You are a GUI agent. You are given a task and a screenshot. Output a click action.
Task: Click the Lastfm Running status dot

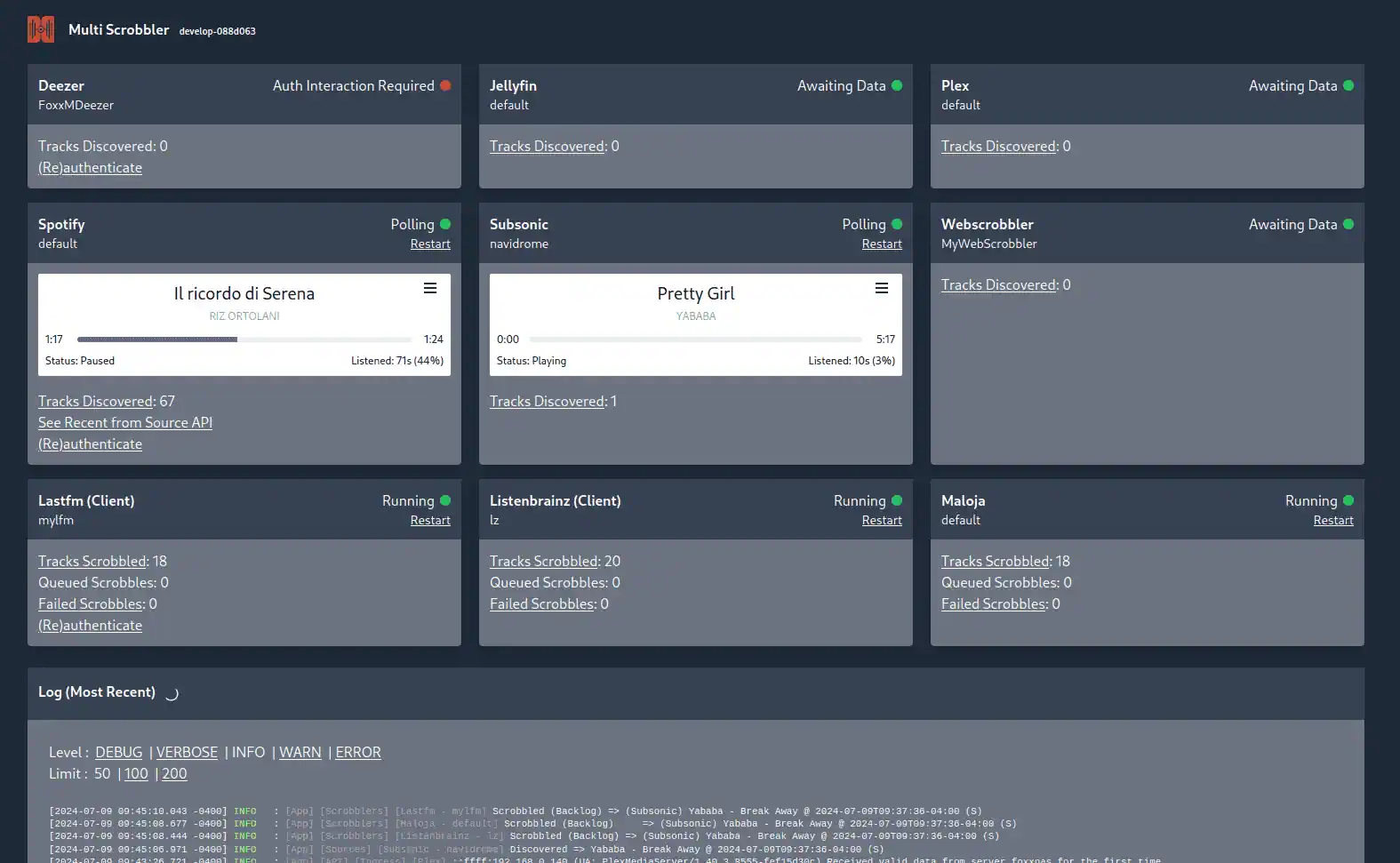445,500
